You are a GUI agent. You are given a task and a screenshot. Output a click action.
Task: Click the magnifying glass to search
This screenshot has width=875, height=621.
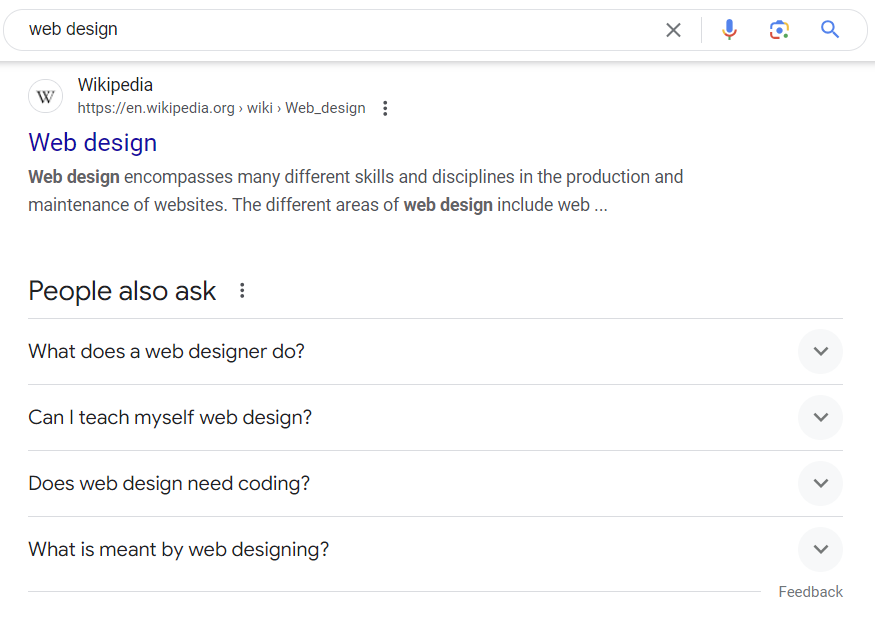coord(829,30)
